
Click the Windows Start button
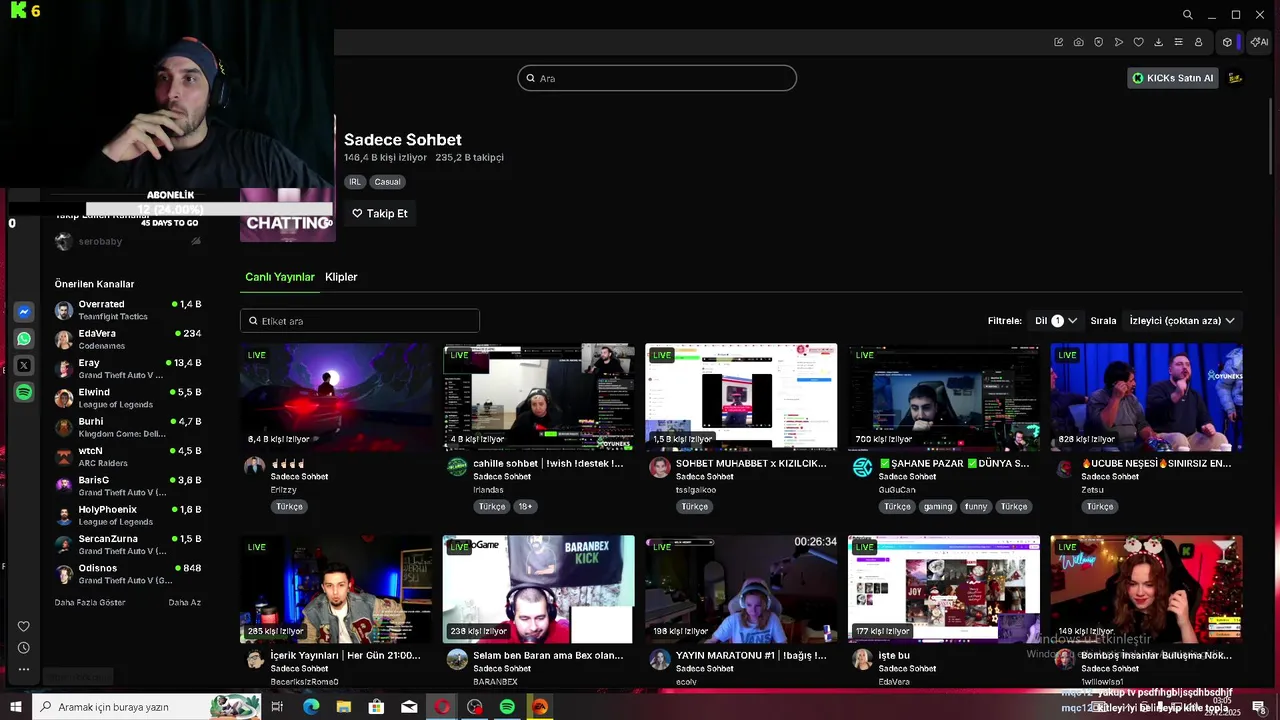pyautogui.click(x=16, y=707)
